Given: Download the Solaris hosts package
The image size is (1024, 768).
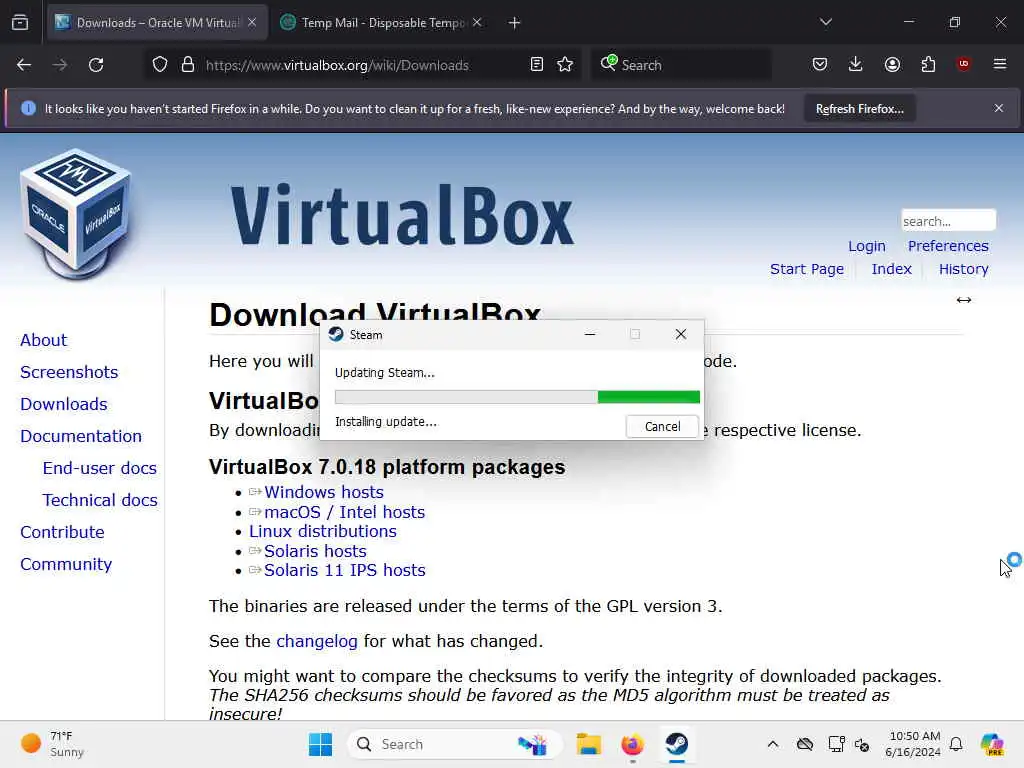Looking at the screenshot, I should 315,551.
